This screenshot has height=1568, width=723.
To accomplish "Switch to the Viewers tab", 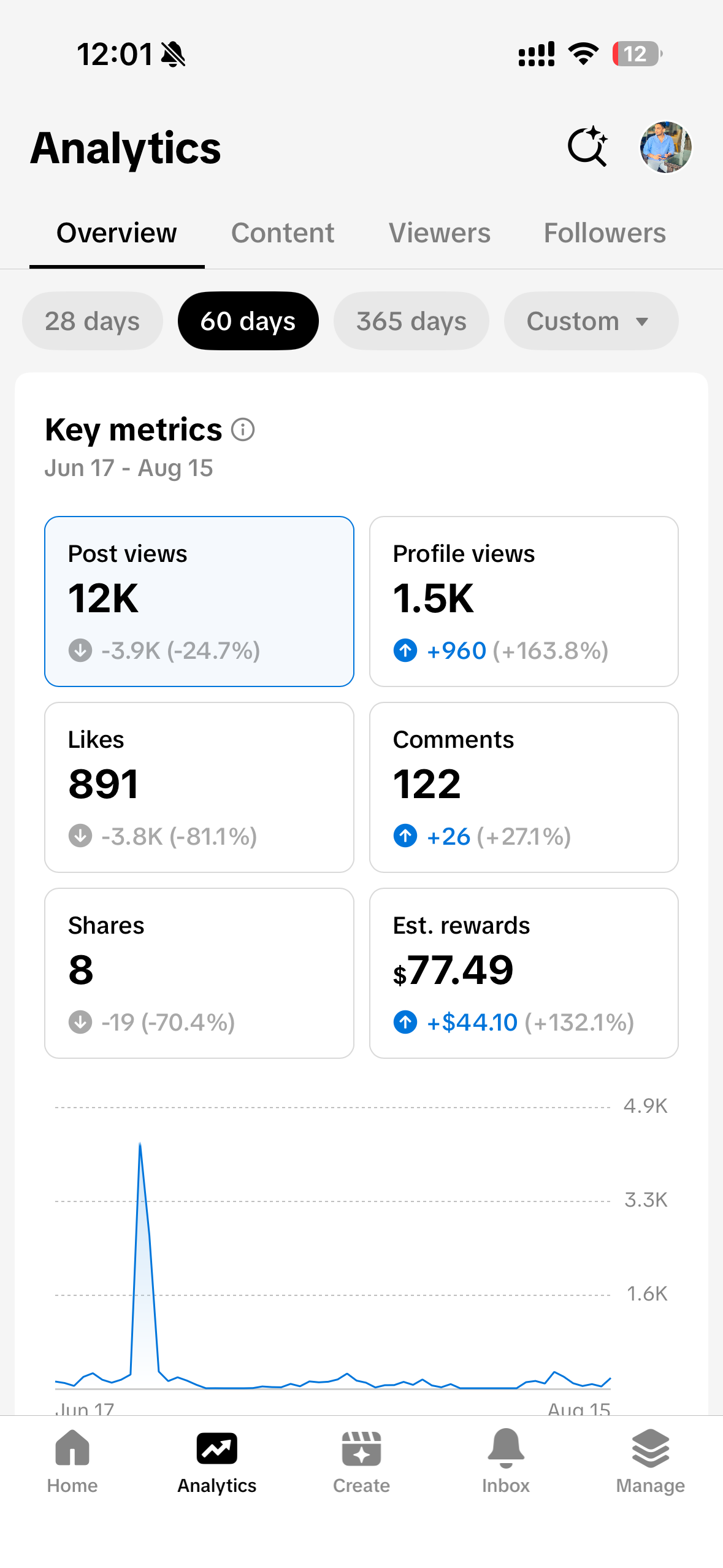I will tap(440, 233).
